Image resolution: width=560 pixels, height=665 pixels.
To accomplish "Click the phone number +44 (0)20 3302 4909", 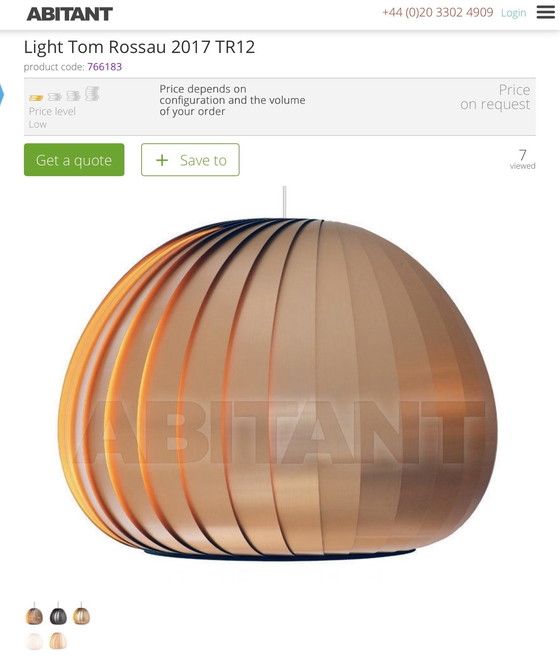I will tap(438, 12).
